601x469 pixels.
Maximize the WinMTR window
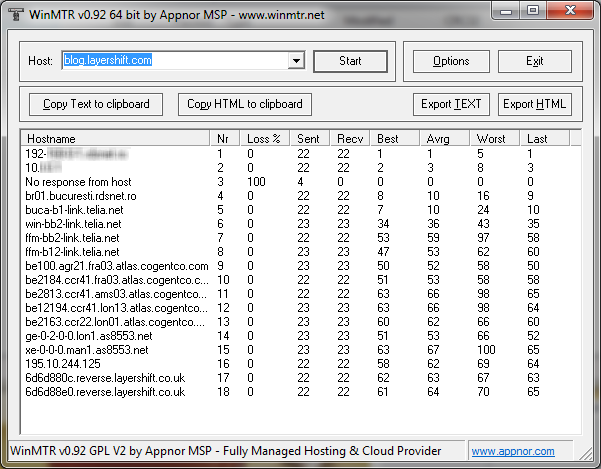533,10
